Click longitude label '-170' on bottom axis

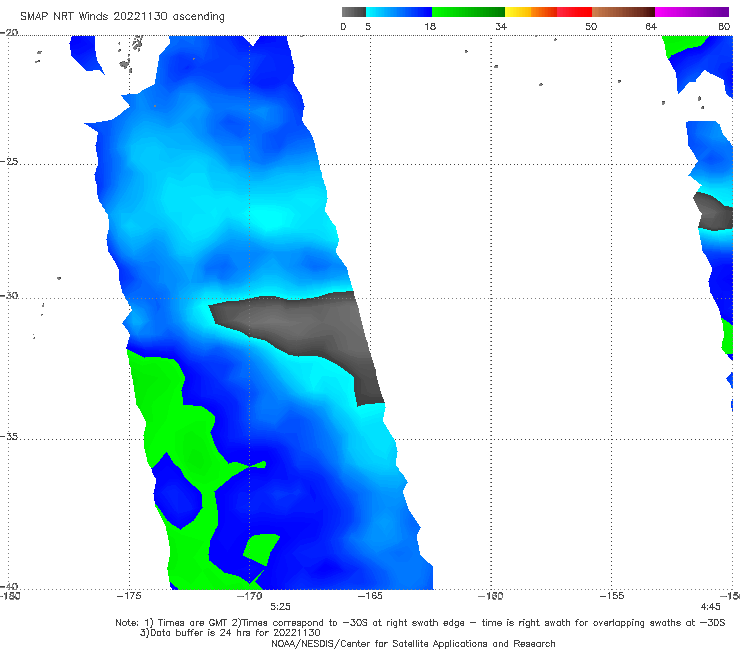coord(249,596)
